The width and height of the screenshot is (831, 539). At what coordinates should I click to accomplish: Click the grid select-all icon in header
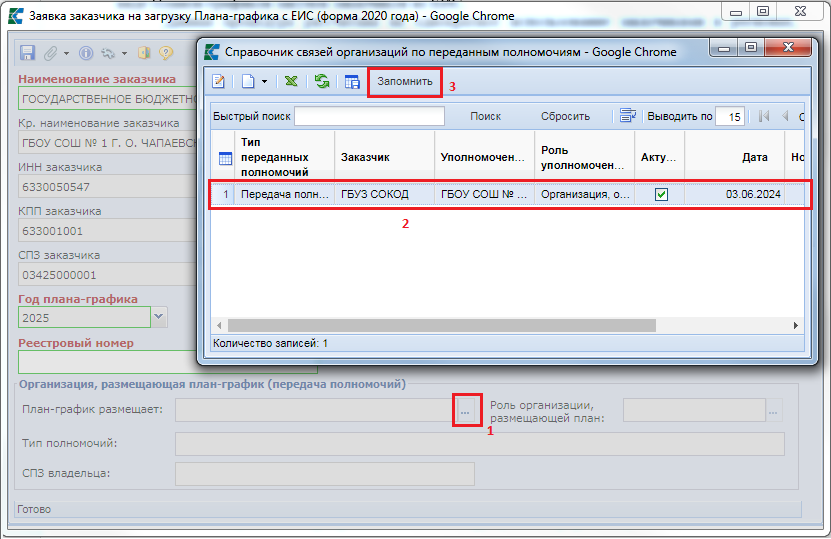225,158
